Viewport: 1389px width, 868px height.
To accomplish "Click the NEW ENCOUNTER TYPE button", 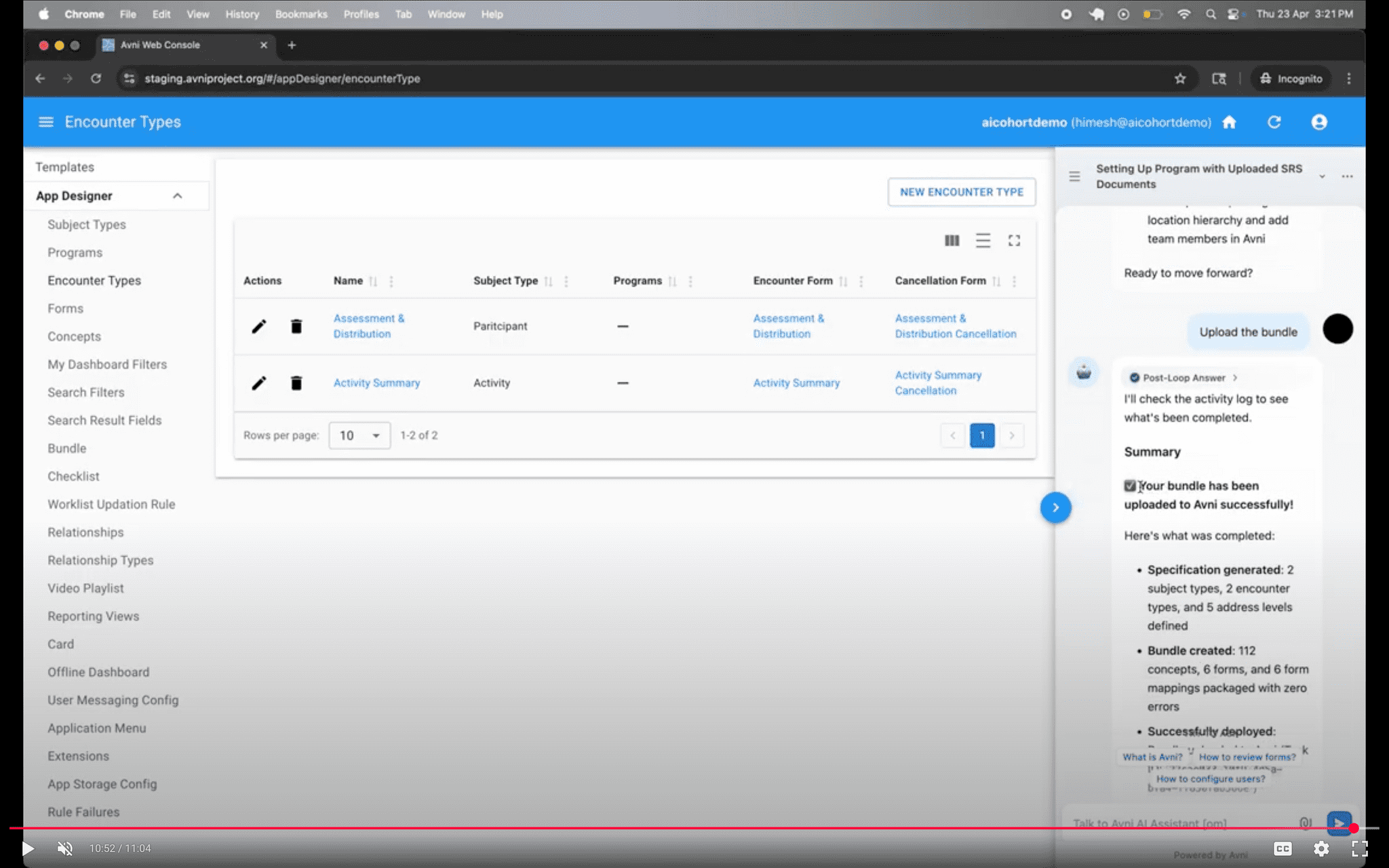I will (961, 192).
